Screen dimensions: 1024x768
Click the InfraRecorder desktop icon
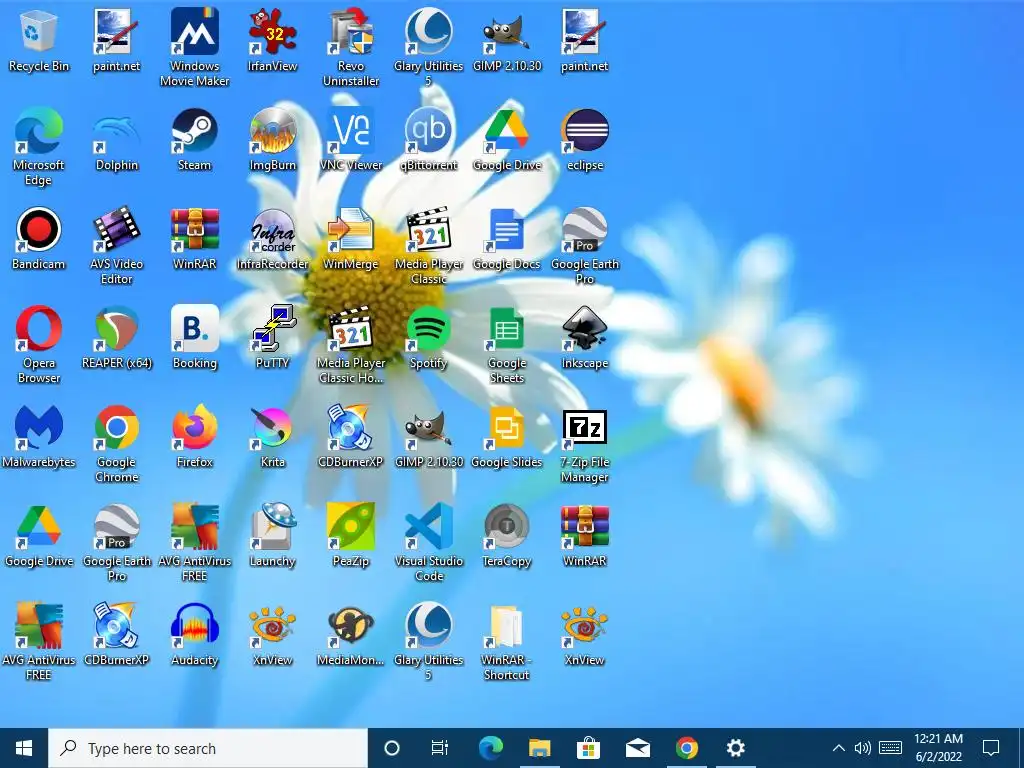point(272,238)
